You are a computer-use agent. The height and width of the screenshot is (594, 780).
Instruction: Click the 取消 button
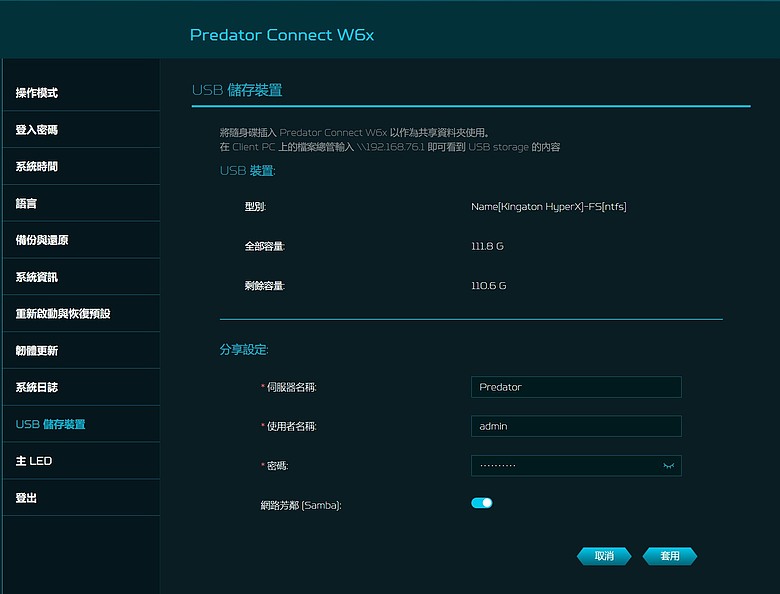(x=604, y=556)
